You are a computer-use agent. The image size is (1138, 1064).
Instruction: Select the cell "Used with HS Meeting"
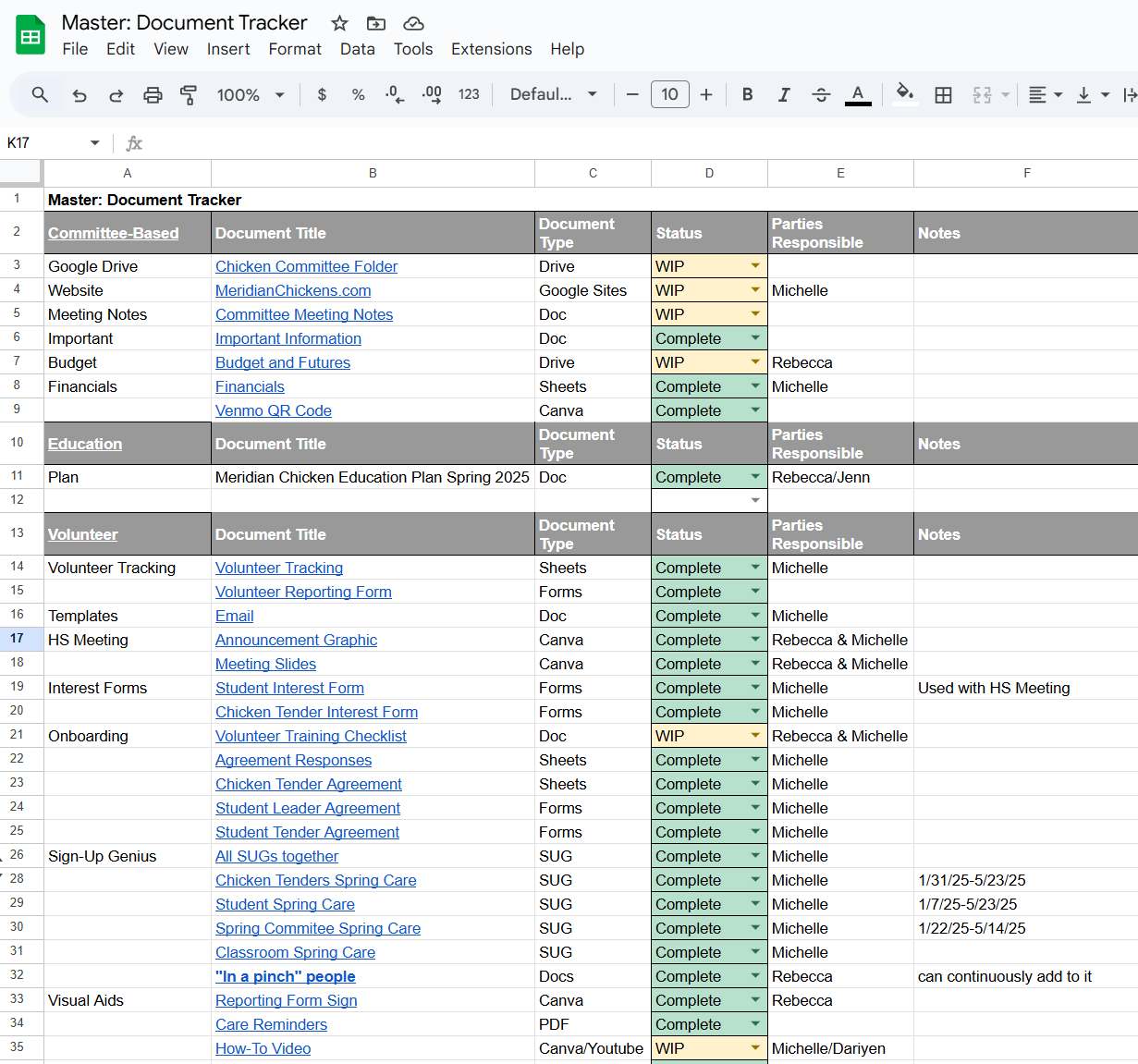1025,688
